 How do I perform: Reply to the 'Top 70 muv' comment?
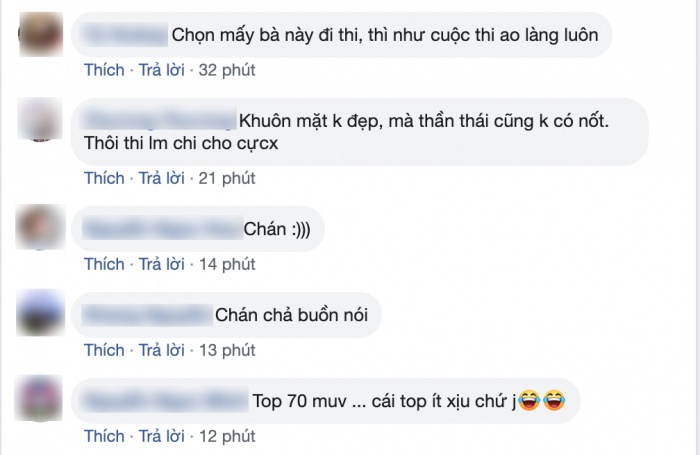click(x=162, y=436)
